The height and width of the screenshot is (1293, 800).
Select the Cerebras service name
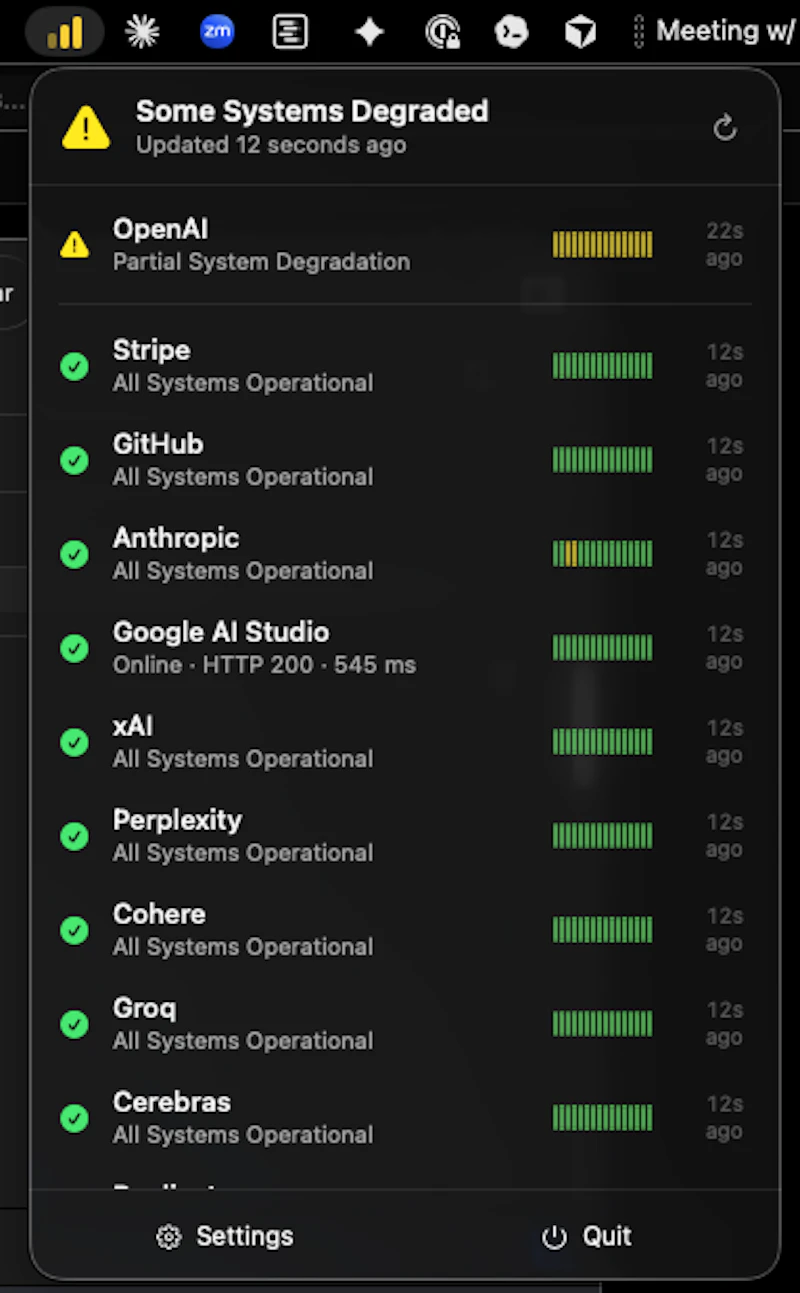(172, 1102)
